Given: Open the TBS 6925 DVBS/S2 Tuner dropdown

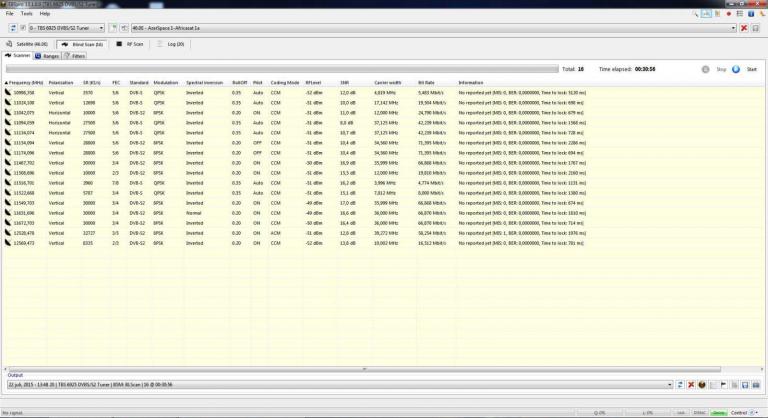Looking at the screenshot, I should pyautogui.click(x=65, y=27).
